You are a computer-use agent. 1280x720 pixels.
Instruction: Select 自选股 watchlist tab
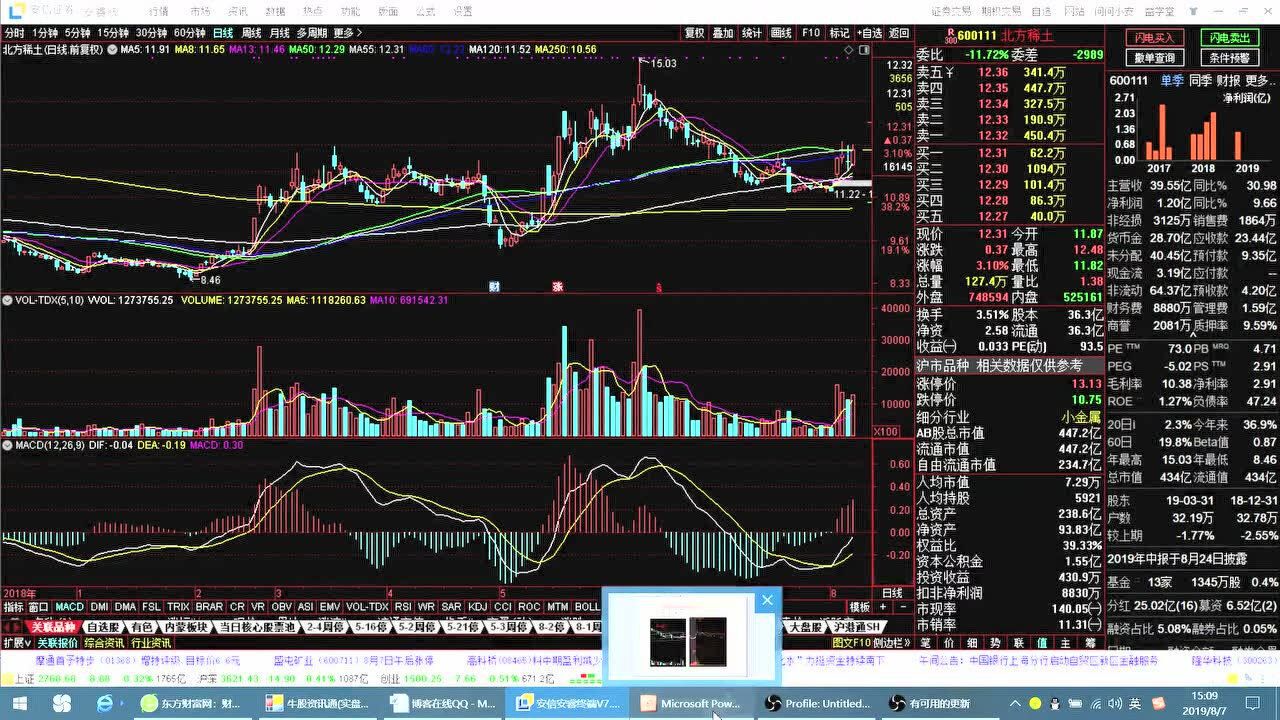tap(103, 627)
